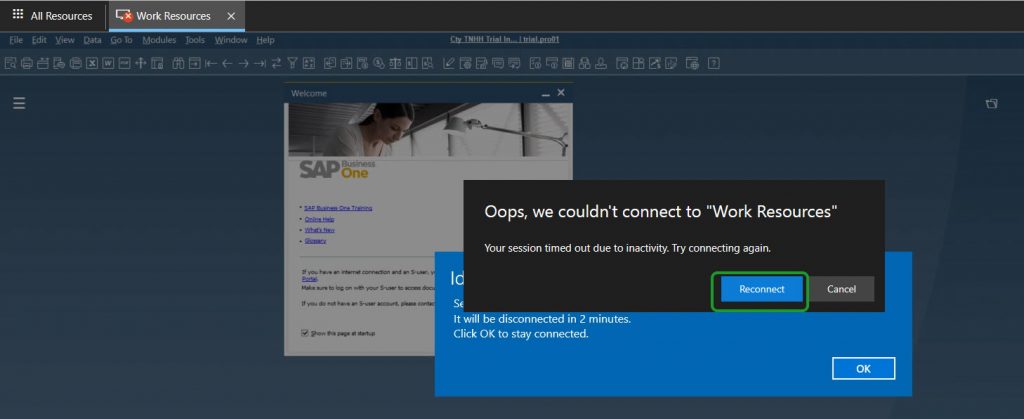Open the Tools menu
Screen dimensions: 1024x419
195,40
